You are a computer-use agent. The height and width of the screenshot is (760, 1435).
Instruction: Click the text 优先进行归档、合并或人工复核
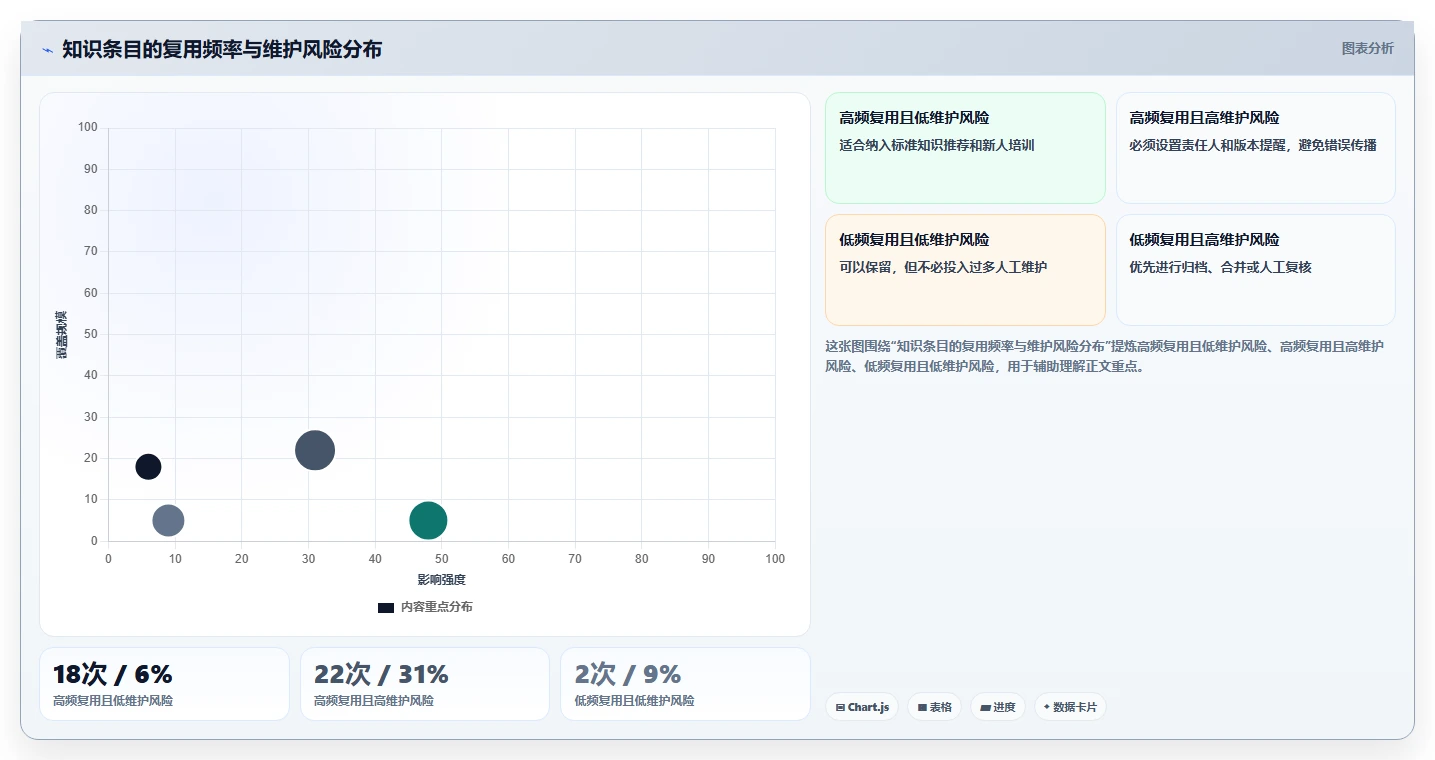1220,267
